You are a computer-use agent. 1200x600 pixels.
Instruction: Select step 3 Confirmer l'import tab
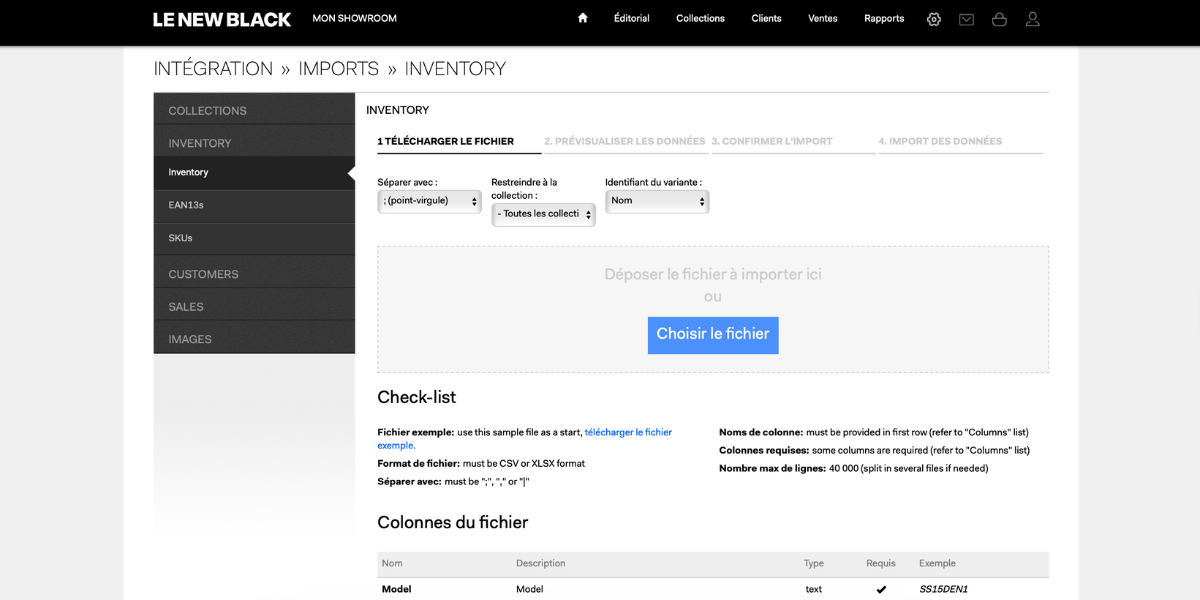(793, 142)
